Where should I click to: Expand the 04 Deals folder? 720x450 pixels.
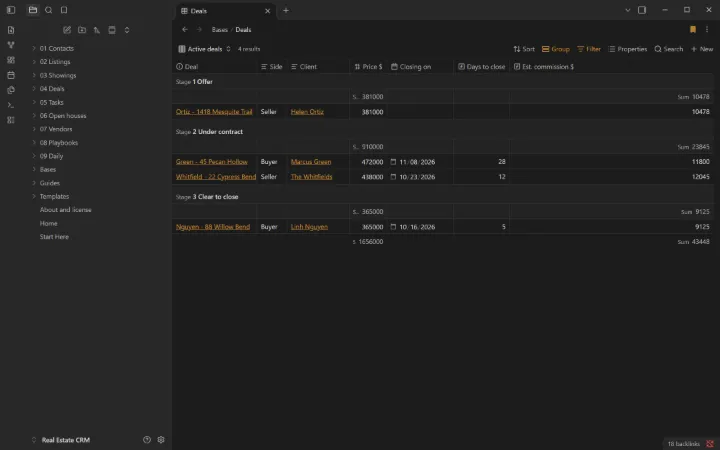pos(51,89)
